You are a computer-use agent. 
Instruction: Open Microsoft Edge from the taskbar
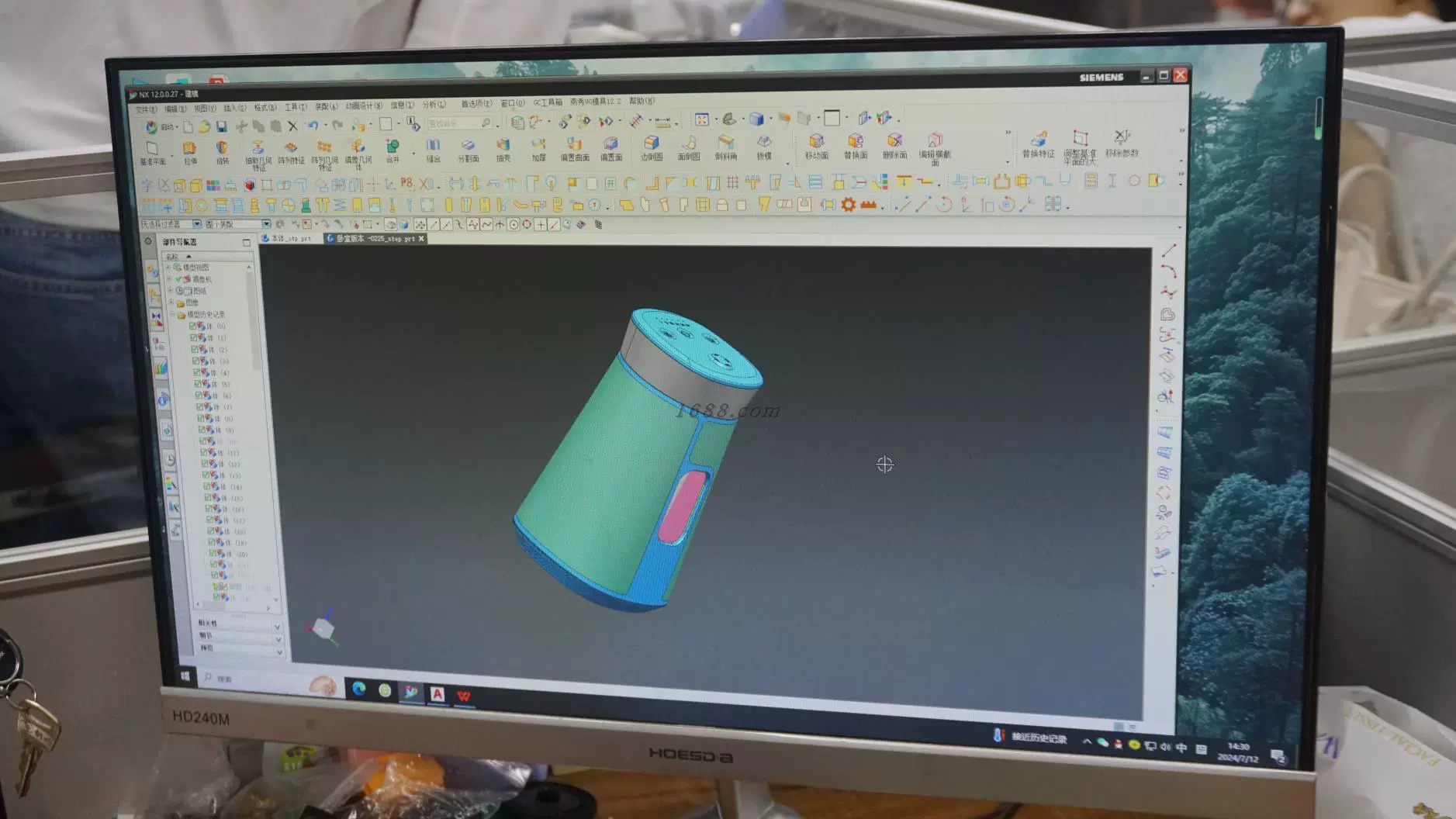point(358,689)
